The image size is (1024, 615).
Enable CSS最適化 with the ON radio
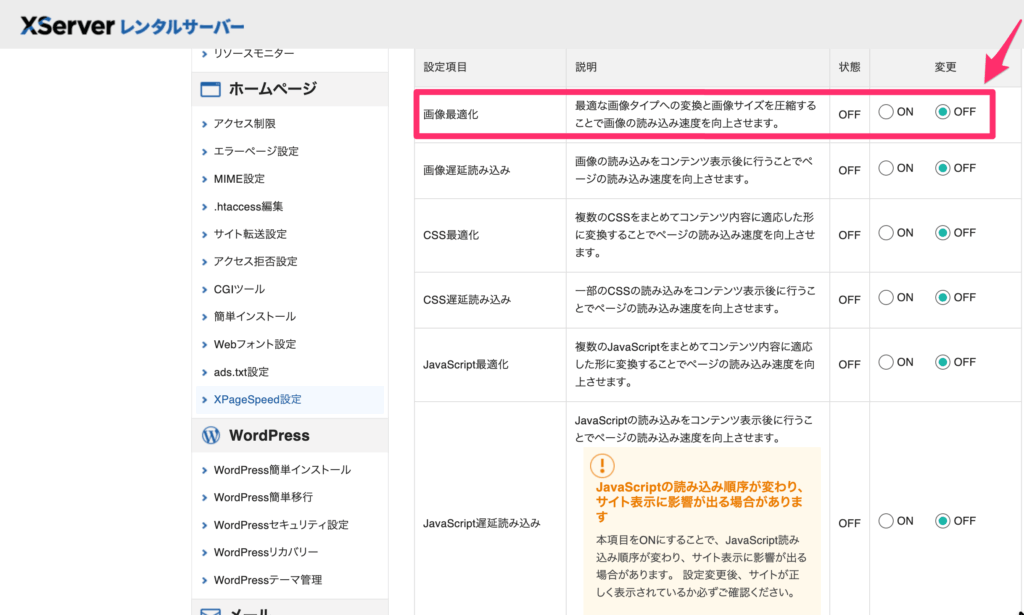886,233
